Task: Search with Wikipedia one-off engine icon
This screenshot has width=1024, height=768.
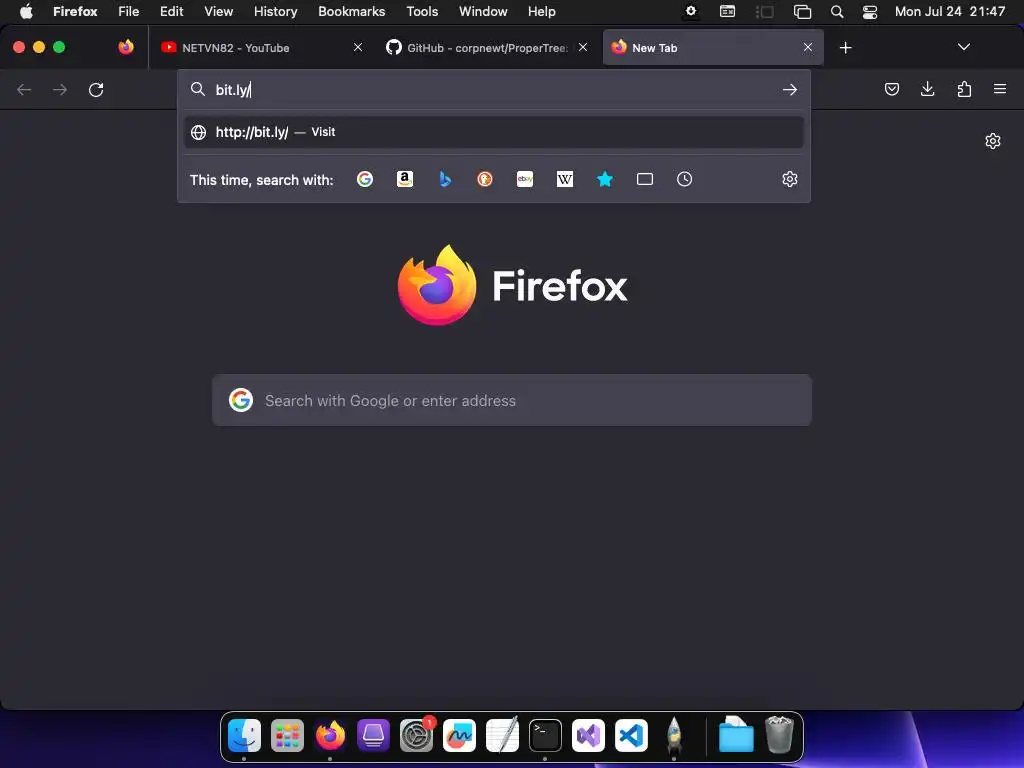Action: (x=565, y=179)
